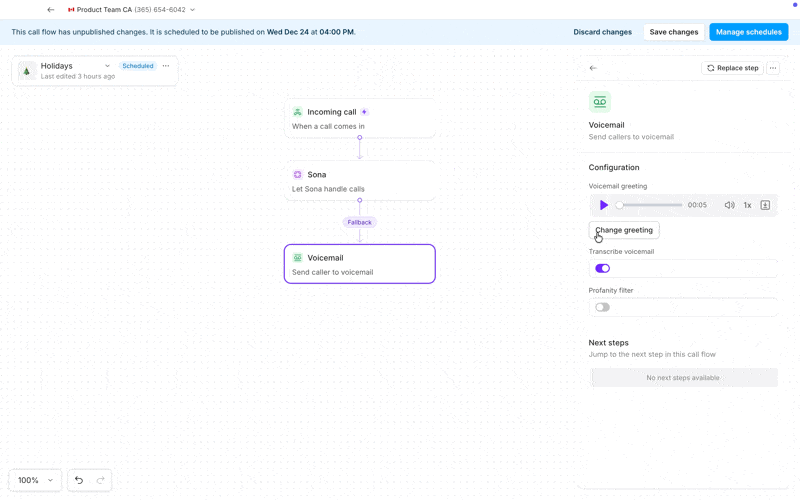Image resolution: width=800 pixels, height=500 pixels.
Task: Click the large Voicemail icon in panel
Action: coord(600,102)
